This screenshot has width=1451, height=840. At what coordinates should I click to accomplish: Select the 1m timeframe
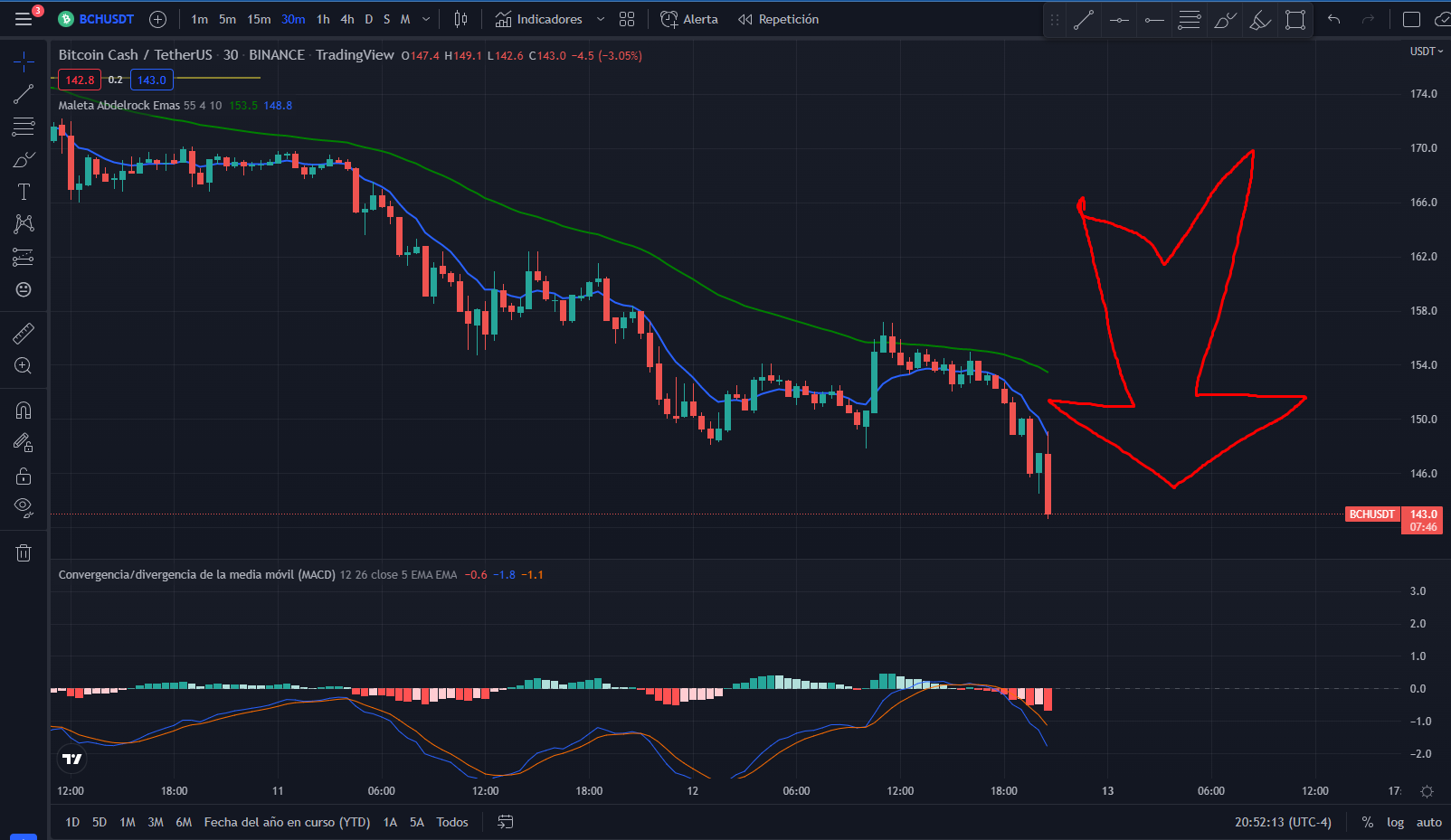pyautogui.click(x=200, y=19)
